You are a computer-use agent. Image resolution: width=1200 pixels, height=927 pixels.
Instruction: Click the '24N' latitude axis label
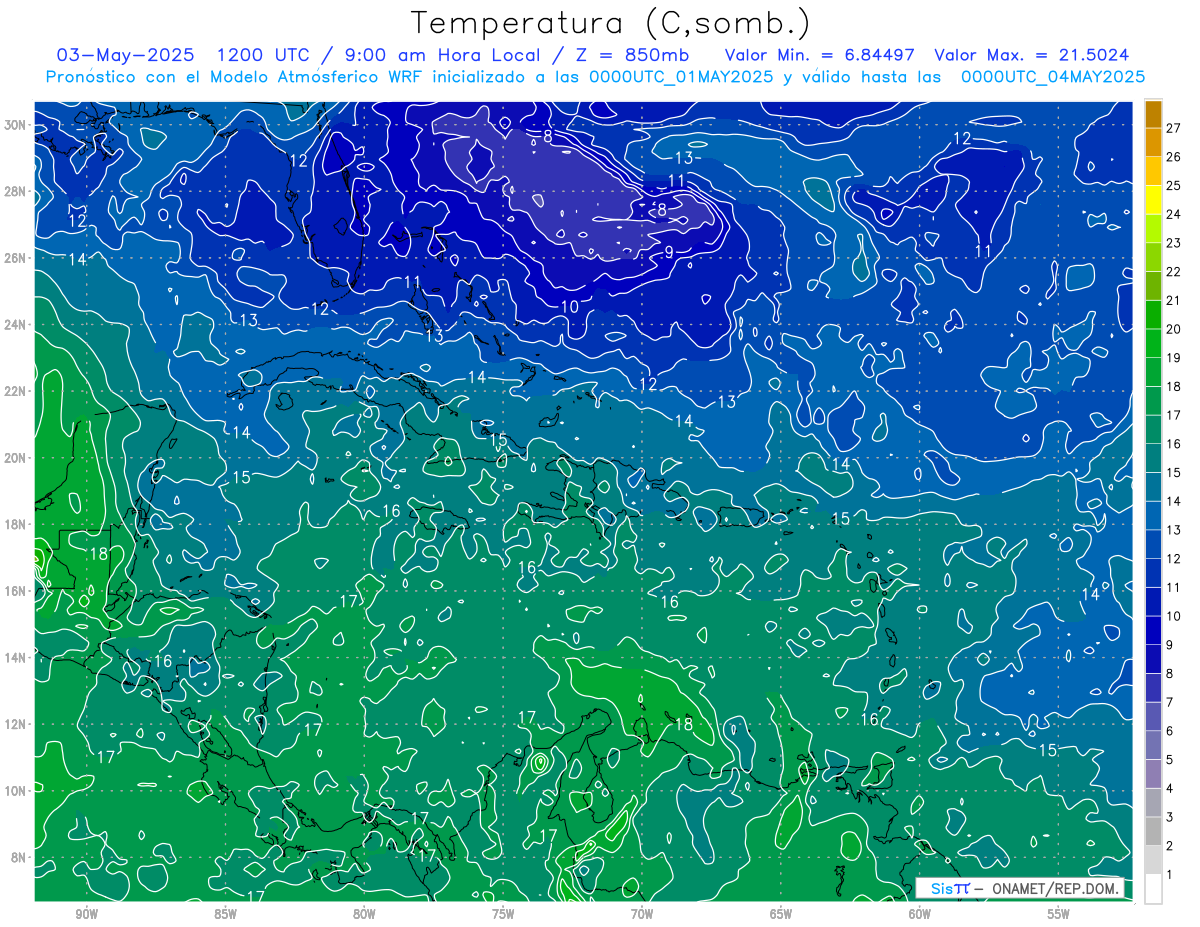15,325
